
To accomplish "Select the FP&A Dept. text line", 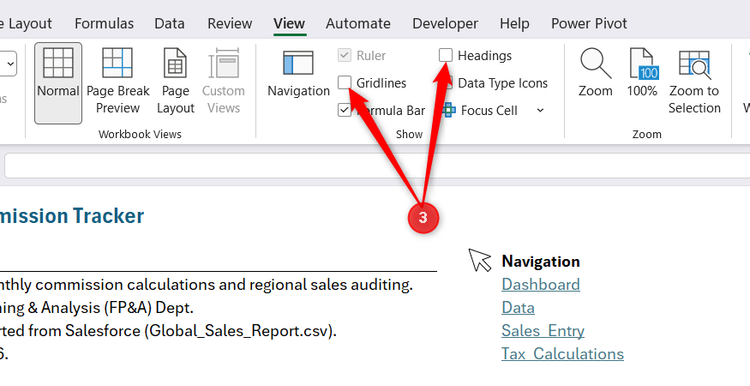I will tap(97, 308).
